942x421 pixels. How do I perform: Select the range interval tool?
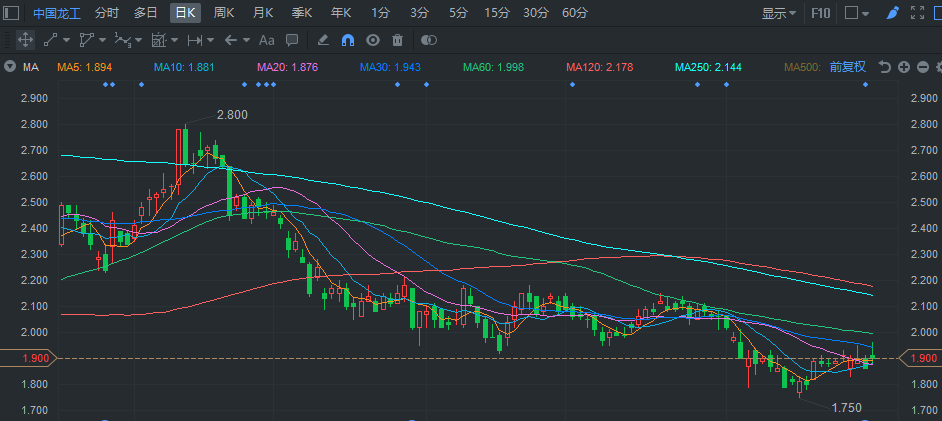coord(195,40)
